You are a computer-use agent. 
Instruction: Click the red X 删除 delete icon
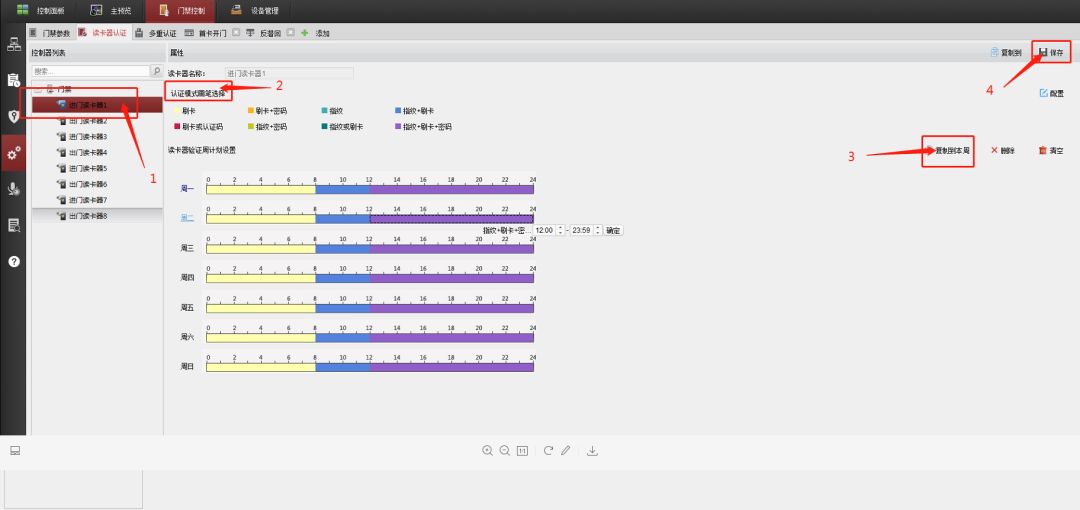[x=994, y=150]
